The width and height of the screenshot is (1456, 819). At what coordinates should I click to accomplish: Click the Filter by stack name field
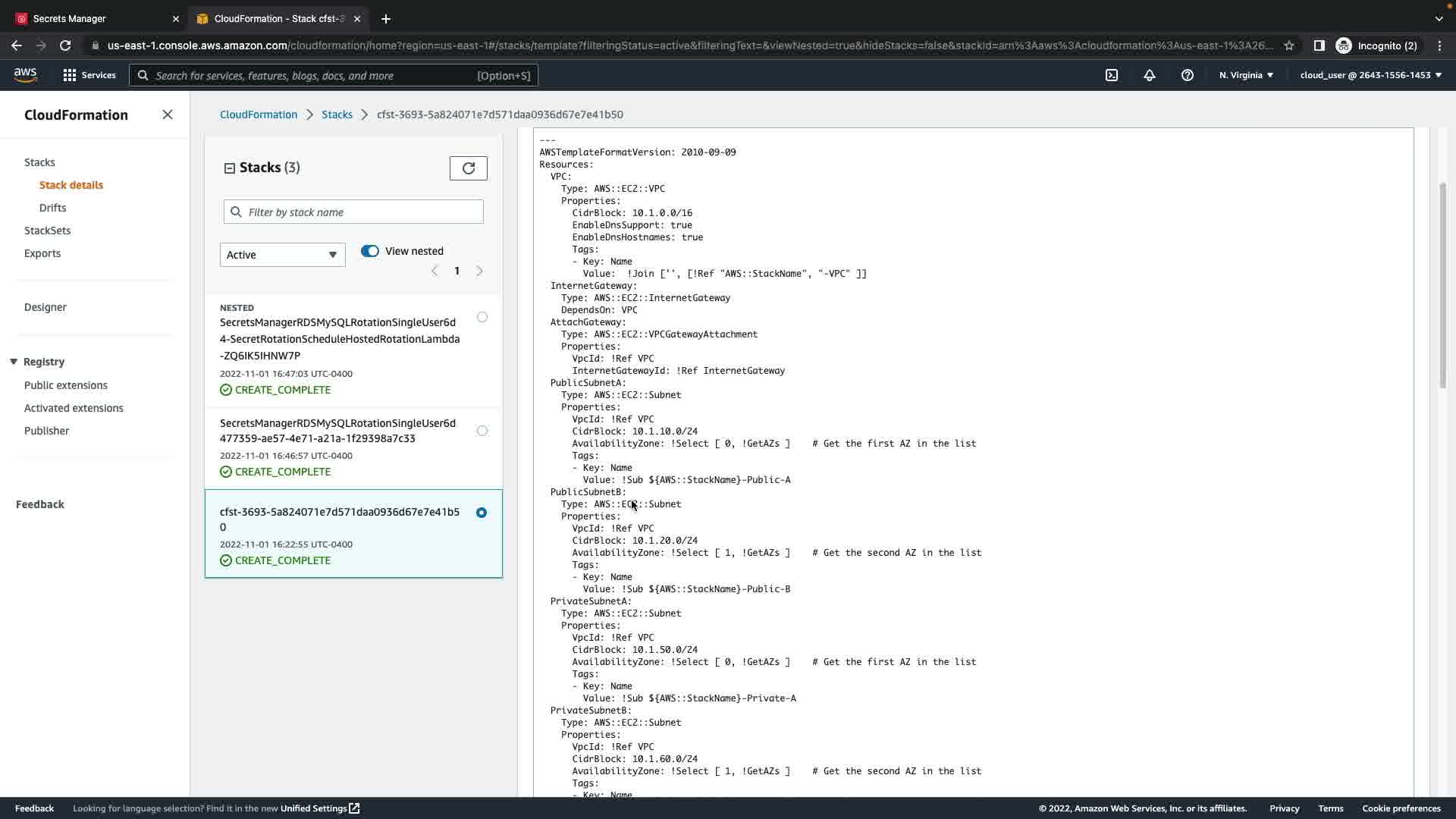(x=353, y=212)
